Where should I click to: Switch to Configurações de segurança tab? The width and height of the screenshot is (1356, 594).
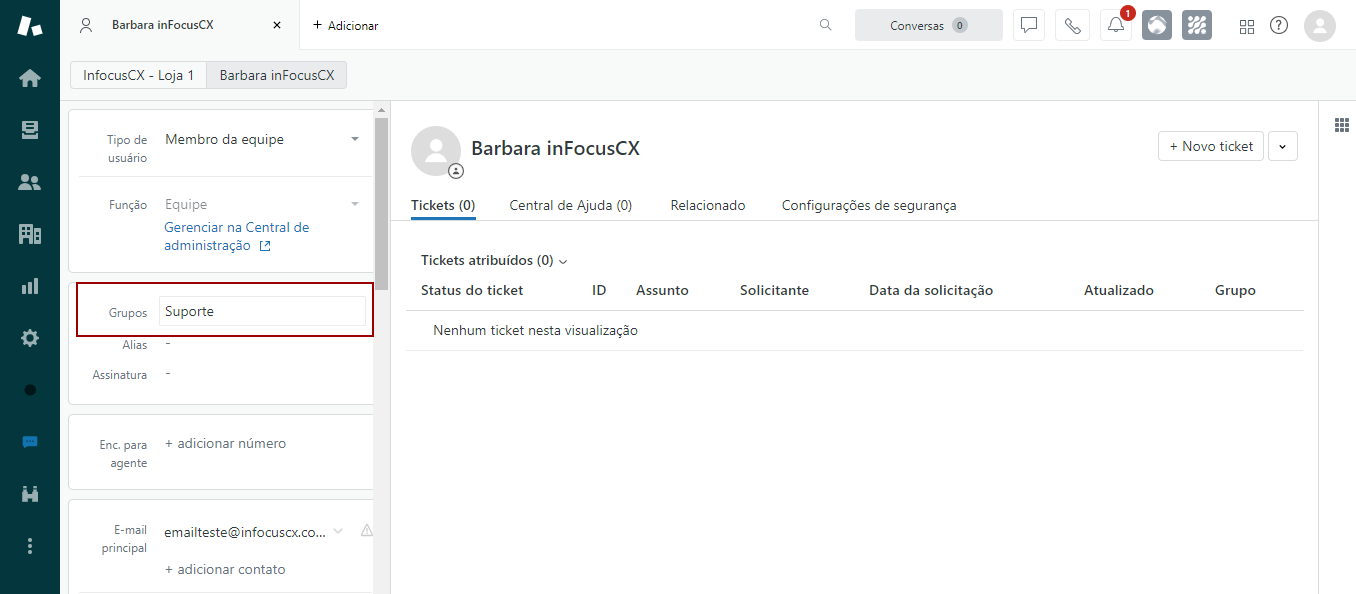point(868,205)
